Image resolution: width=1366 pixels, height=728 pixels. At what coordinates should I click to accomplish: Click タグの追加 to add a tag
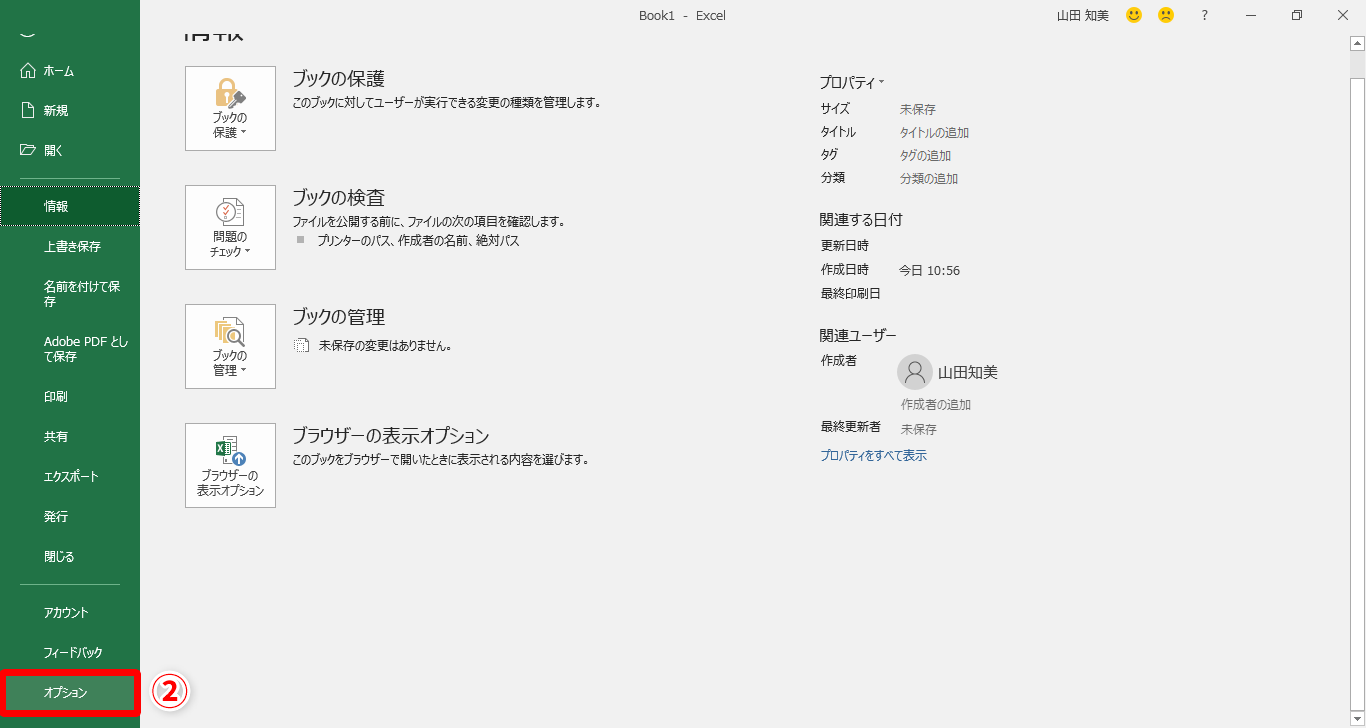[925, 156]
